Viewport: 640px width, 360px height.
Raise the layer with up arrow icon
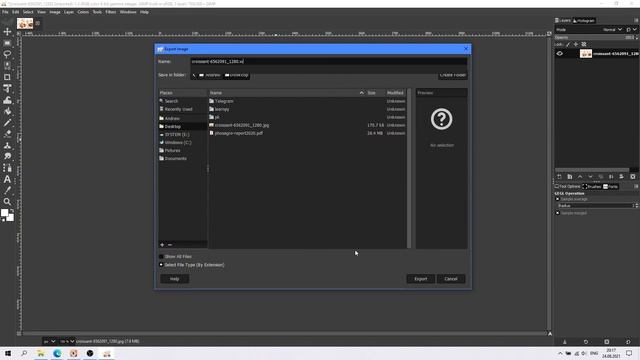tap(580, 176)
